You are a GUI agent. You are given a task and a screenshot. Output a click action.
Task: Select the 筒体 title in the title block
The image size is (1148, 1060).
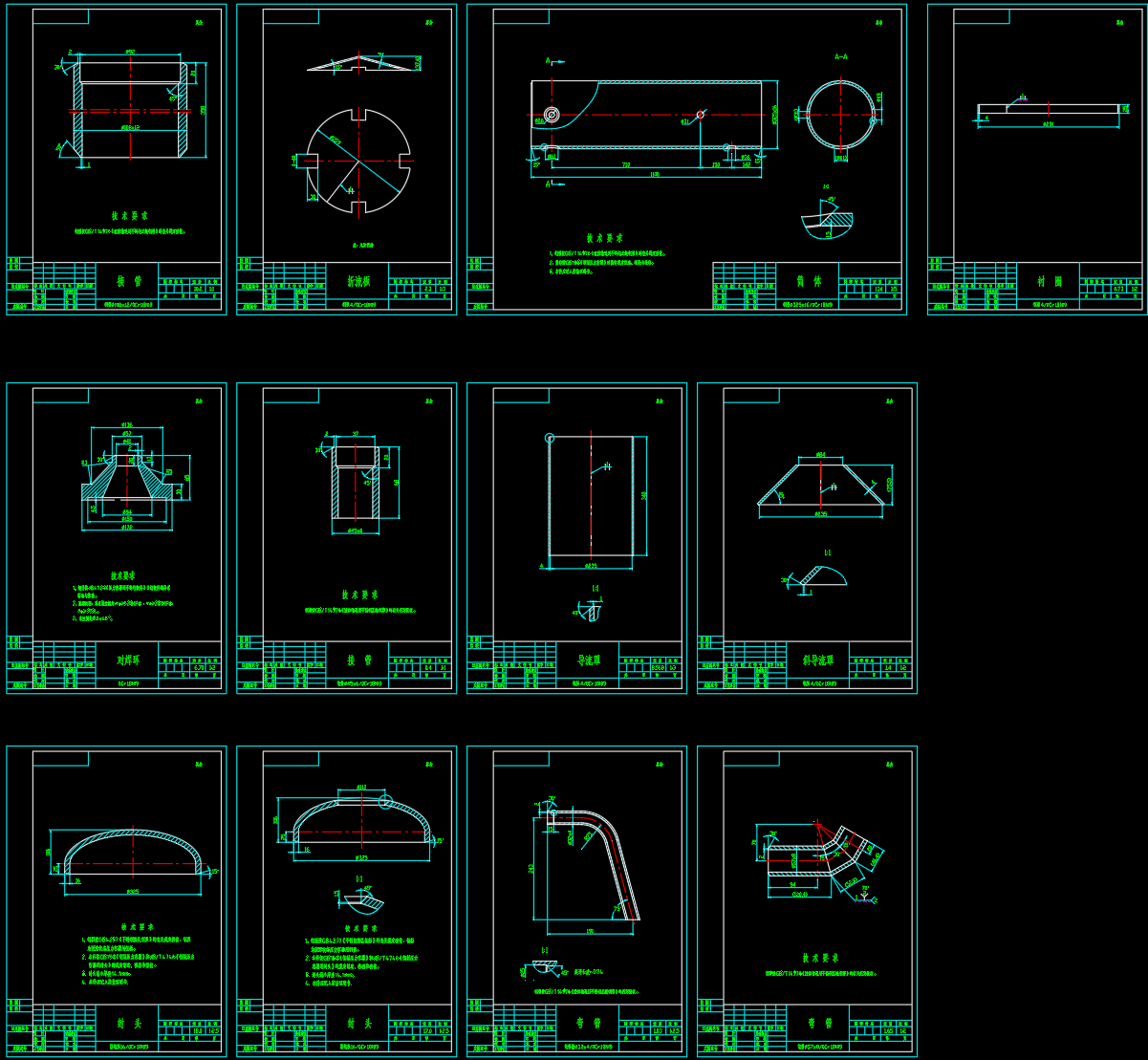pos(809,282)
